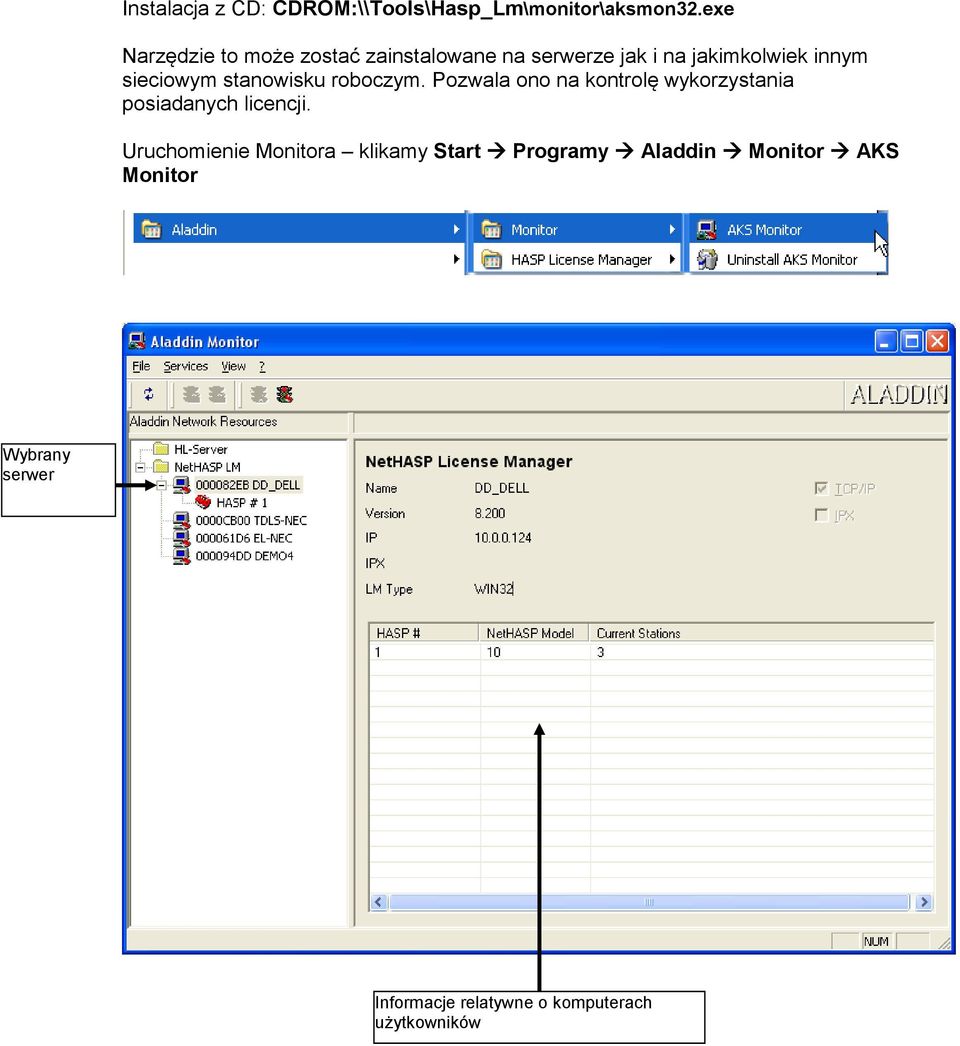Click the Current Stations column header
The image size is (960, 1046).
pyautogui.click(x=761, y=632)
